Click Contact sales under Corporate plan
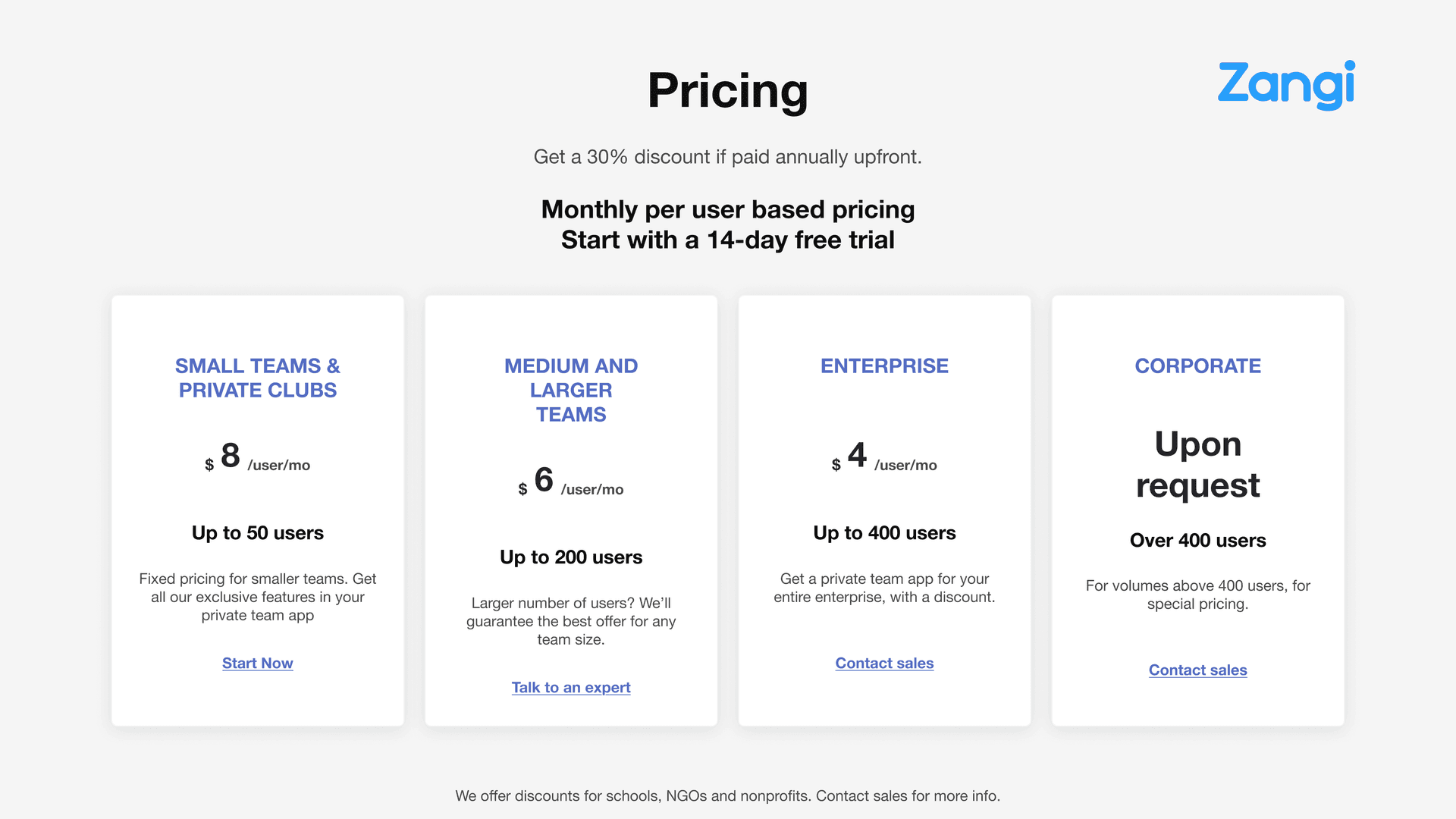The image size is (1456, 819). 1197,670
